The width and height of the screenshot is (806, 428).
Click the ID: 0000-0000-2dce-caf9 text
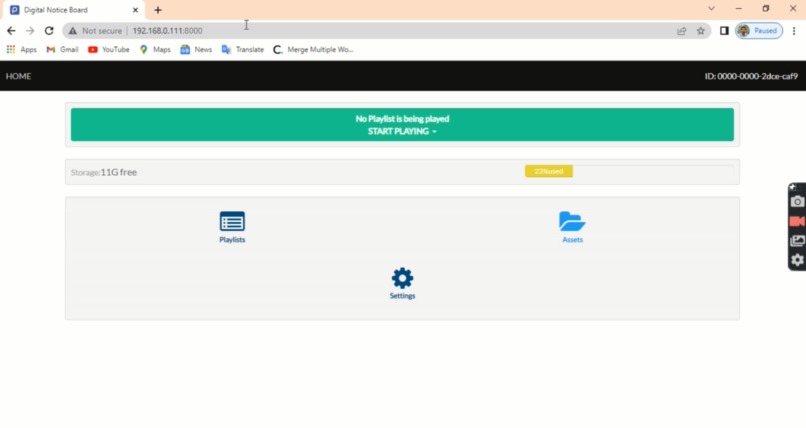click(x=751, y=76)
